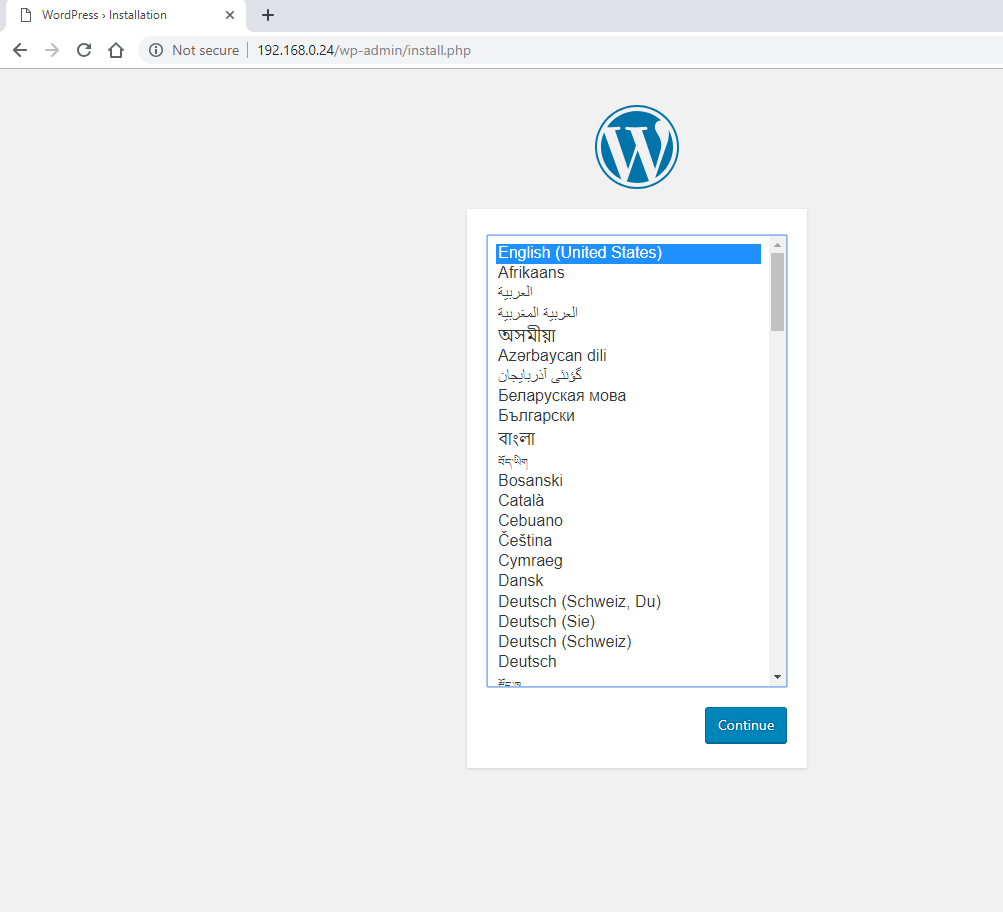Select Cebuano language
The height and width of the screenshot is (912, 1003).
(x=628, y=521)
